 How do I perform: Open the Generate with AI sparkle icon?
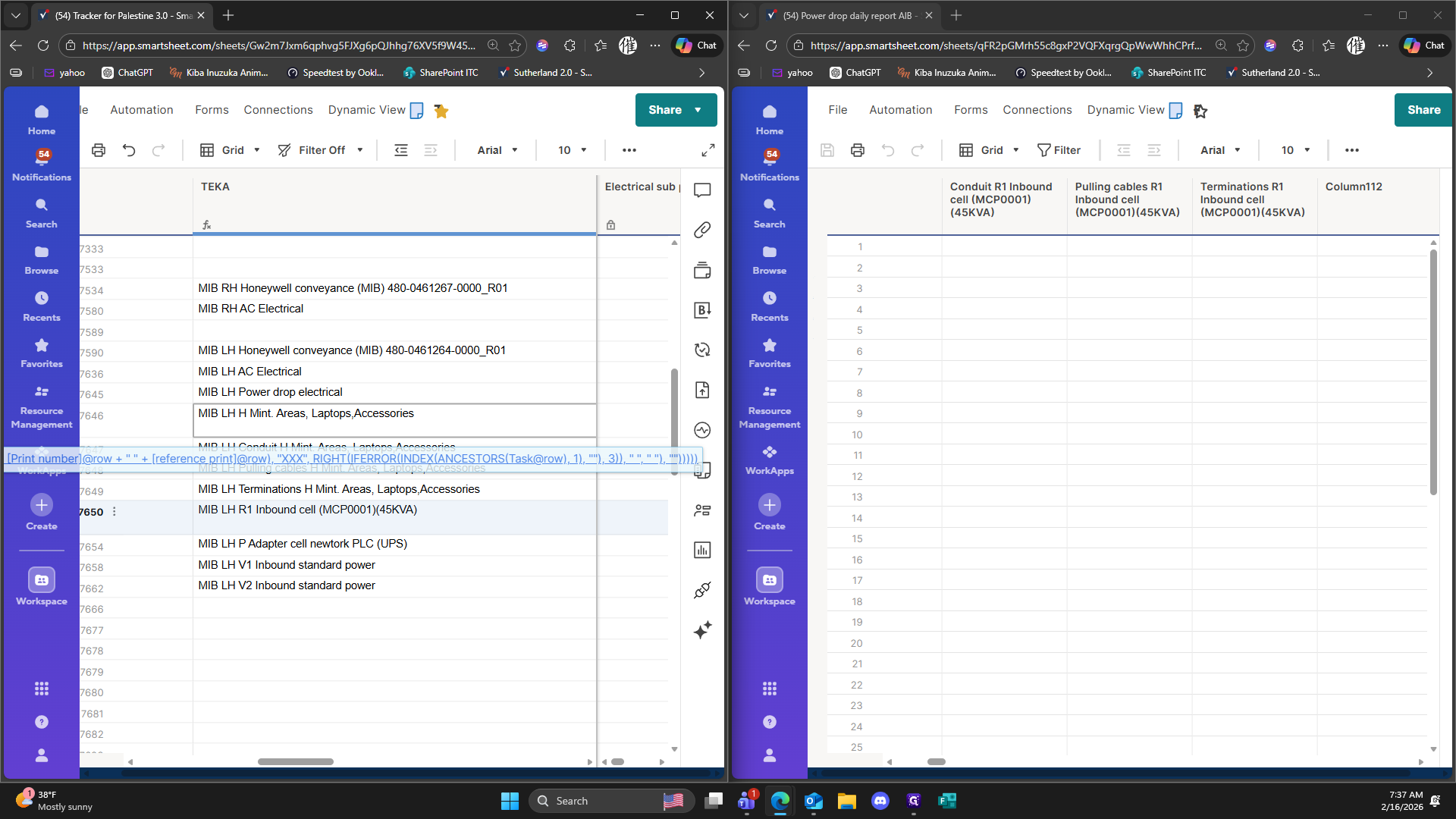(702, 630)
